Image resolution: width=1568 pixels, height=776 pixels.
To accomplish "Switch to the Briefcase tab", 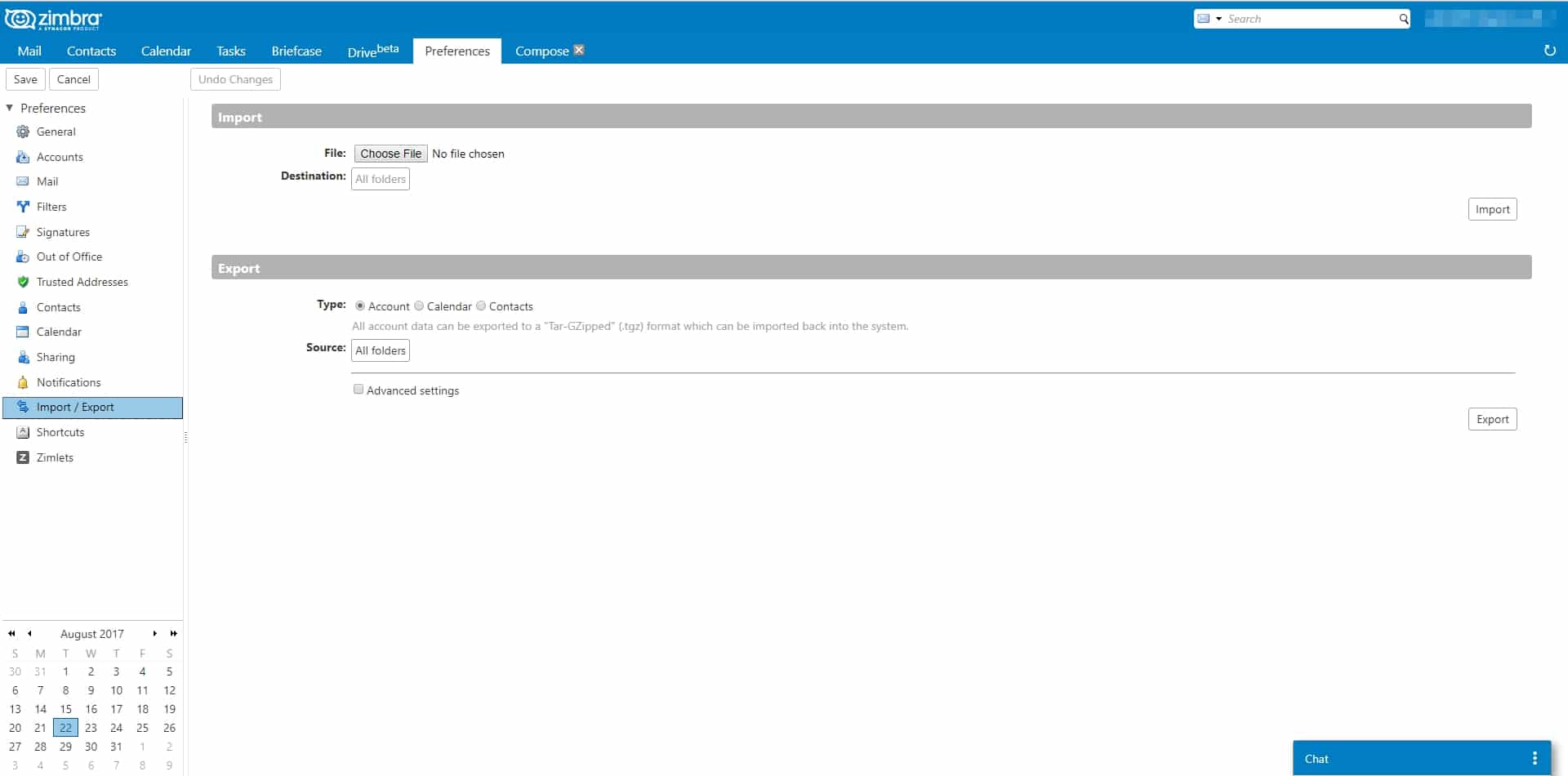I will [296, 51].
